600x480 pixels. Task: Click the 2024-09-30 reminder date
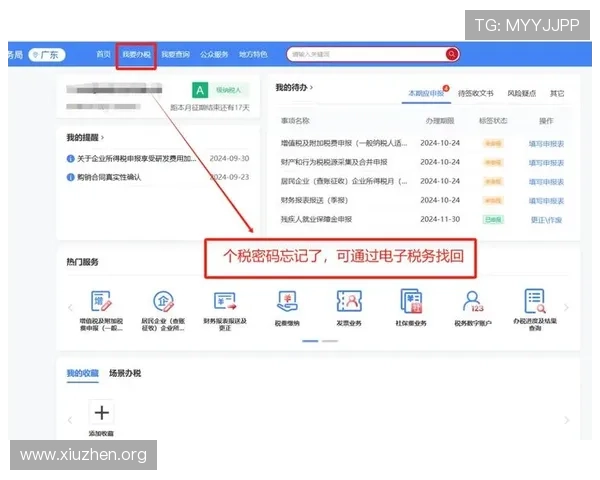[x=229, y=158]
